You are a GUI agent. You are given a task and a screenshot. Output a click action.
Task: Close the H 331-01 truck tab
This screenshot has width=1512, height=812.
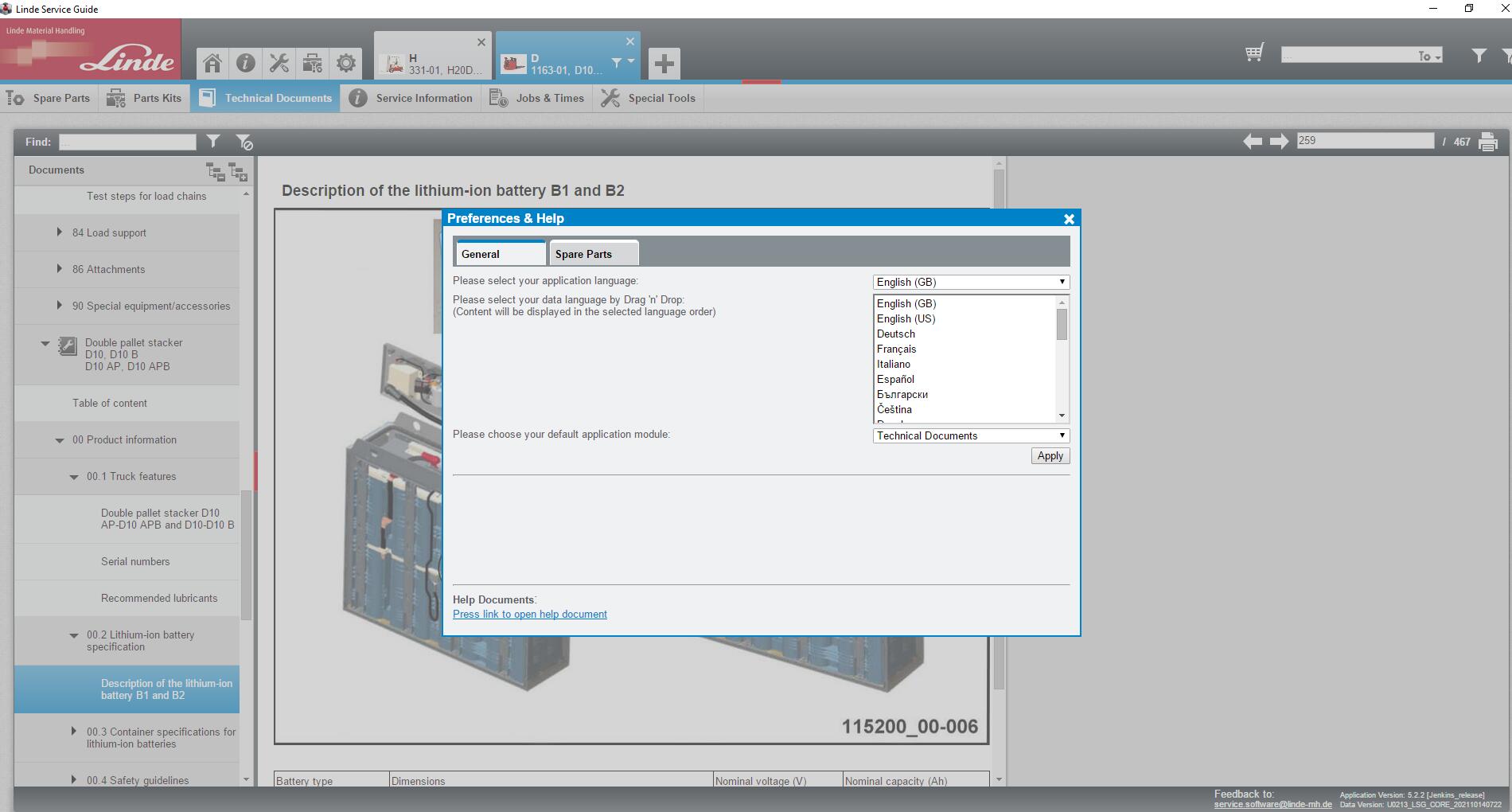pos(481,42)
